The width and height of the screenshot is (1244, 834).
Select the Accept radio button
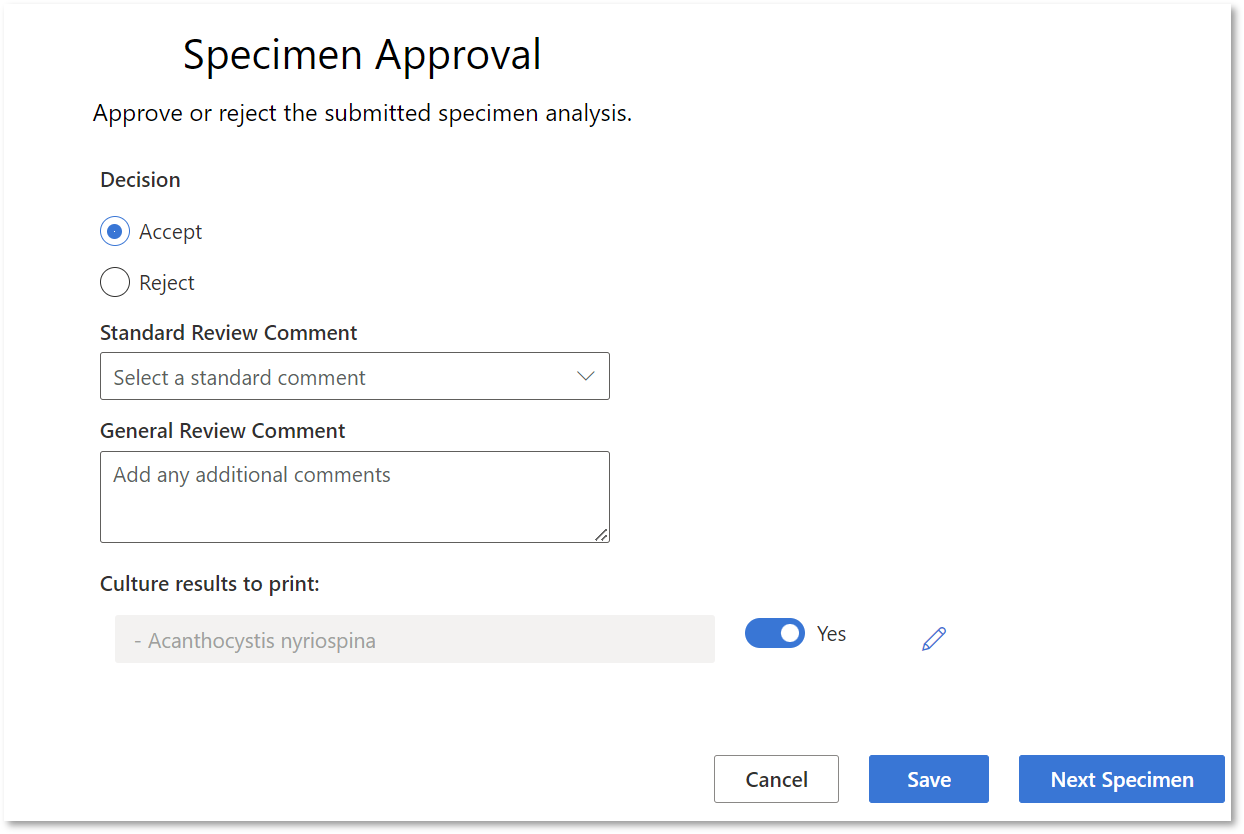pos(115,232)
